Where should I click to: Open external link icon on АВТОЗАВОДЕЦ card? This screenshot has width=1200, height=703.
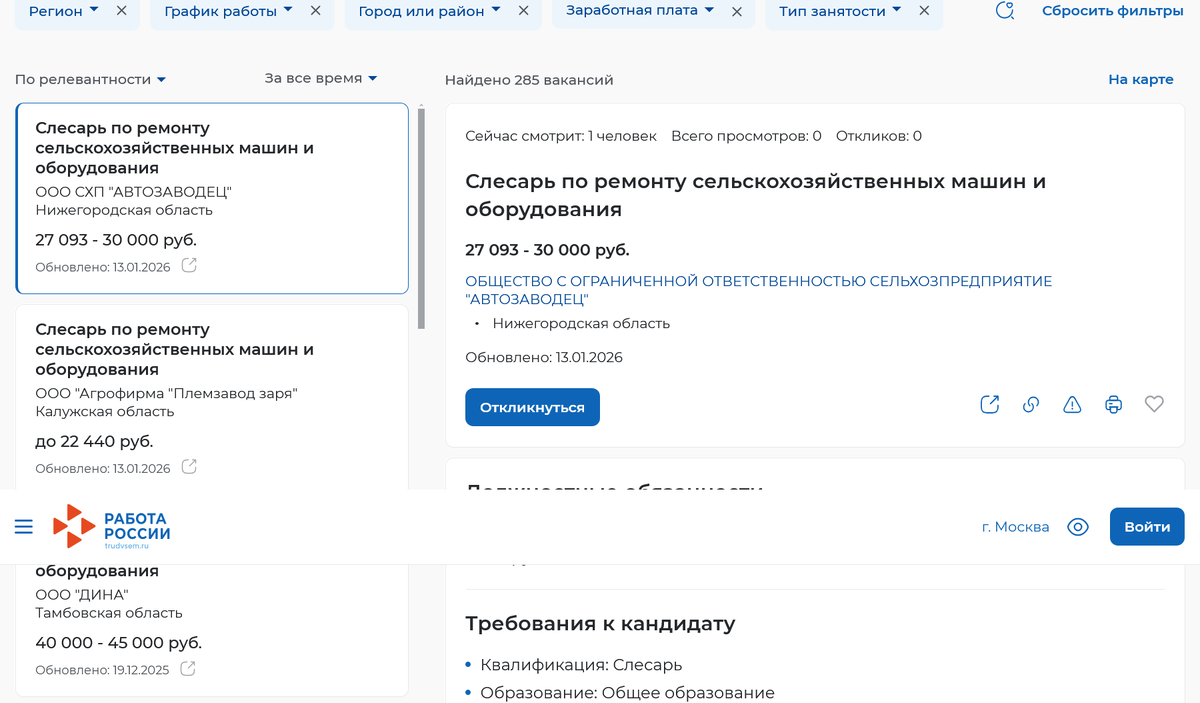pyautogui.click(x=188, y=266)
